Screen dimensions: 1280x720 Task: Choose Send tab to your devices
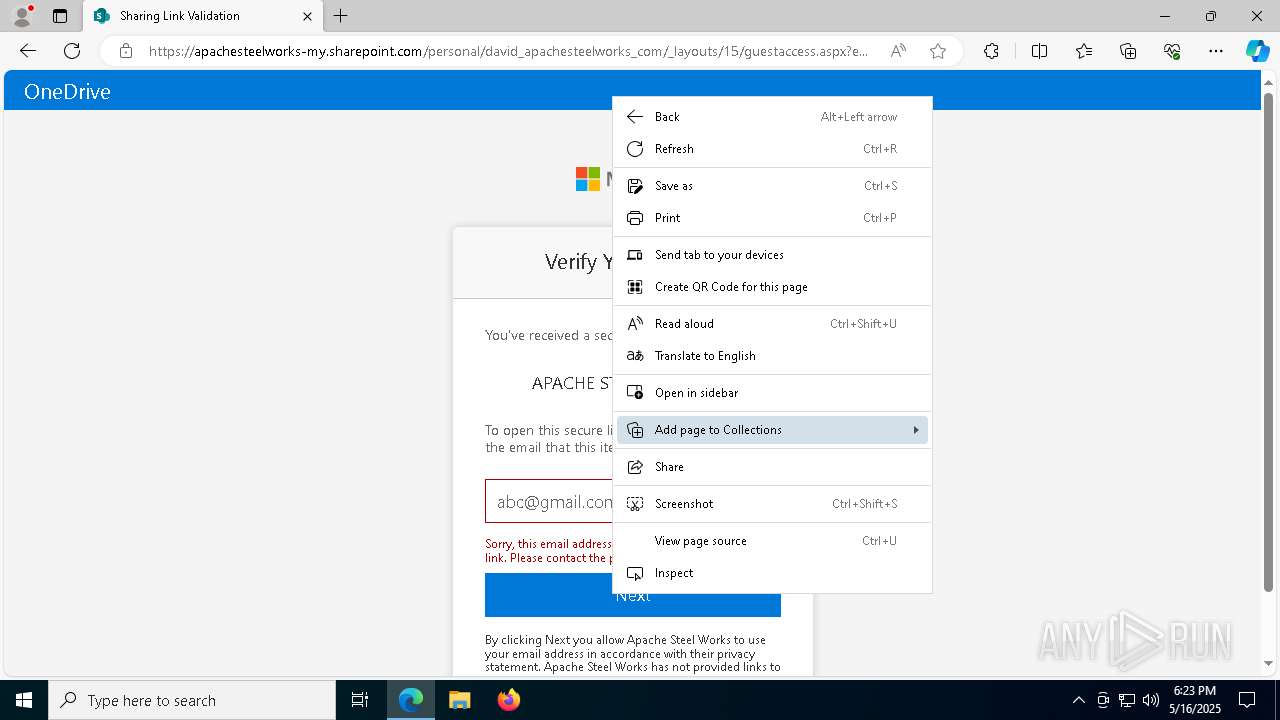pyautogui.click(x=772, y=255)
